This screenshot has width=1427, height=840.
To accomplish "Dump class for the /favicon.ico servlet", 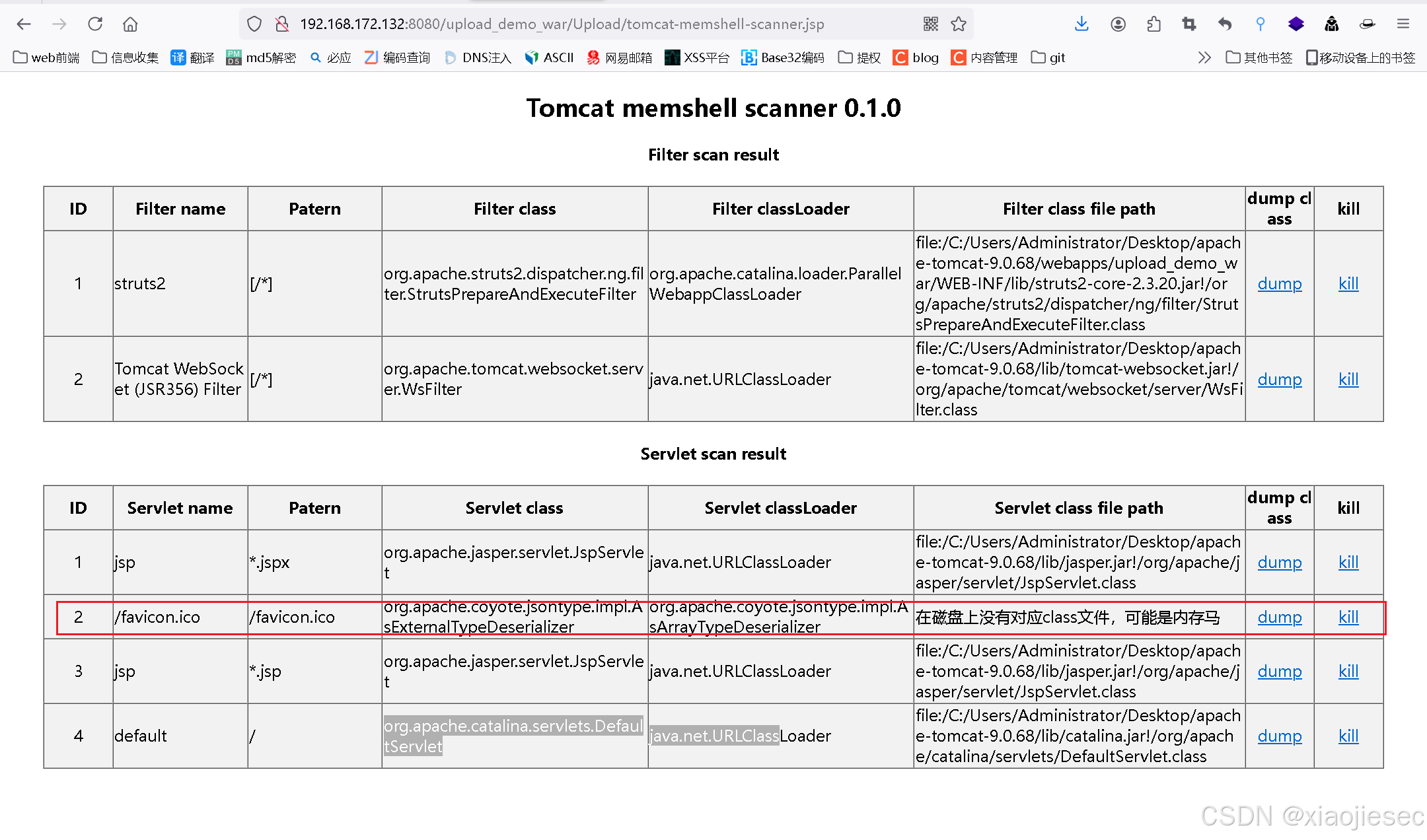I will pos(1279,617).
